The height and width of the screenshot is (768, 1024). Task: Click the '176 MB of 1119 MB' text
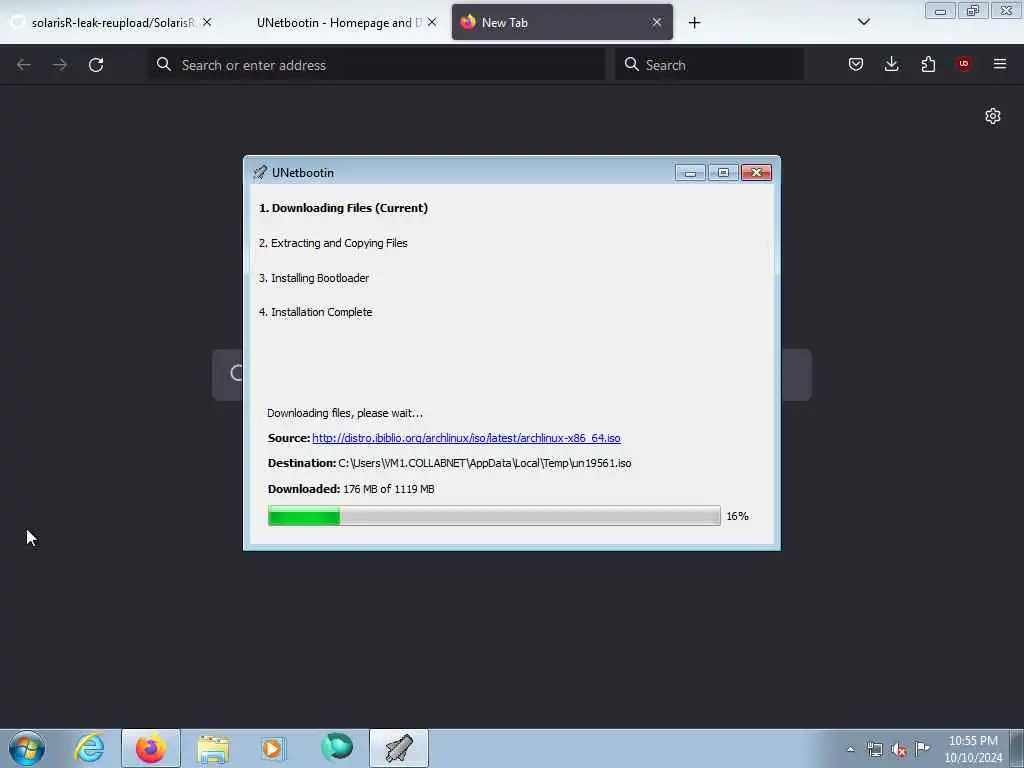coord(389,489)
